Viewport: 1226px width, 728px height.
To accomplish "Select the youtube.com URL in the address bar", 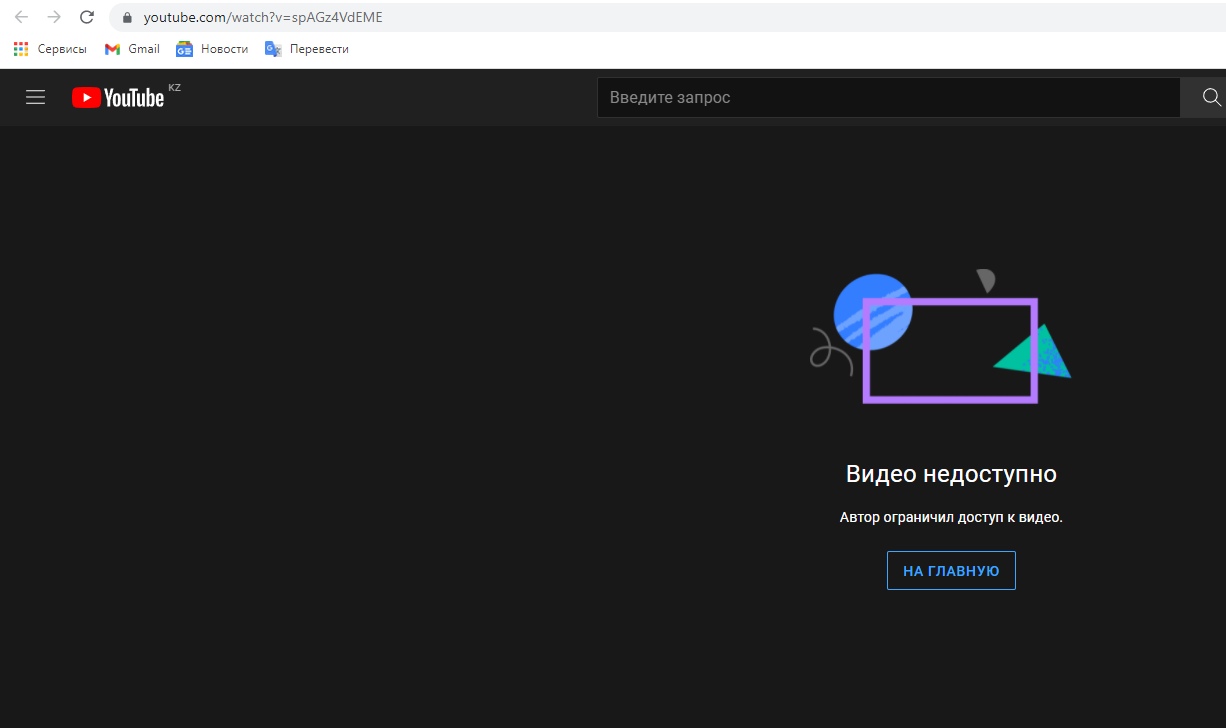I will click(x=263, y=18).
